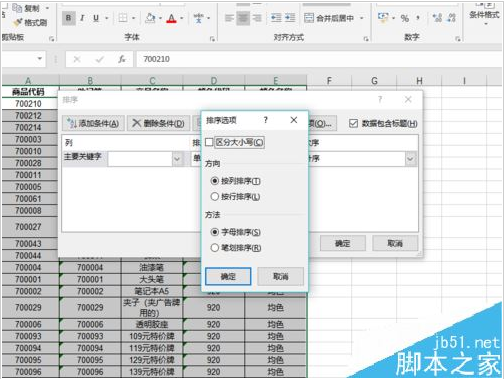Toggle Underline formatting in ribbon
The image size is (504, 379).
coord(96,18)
